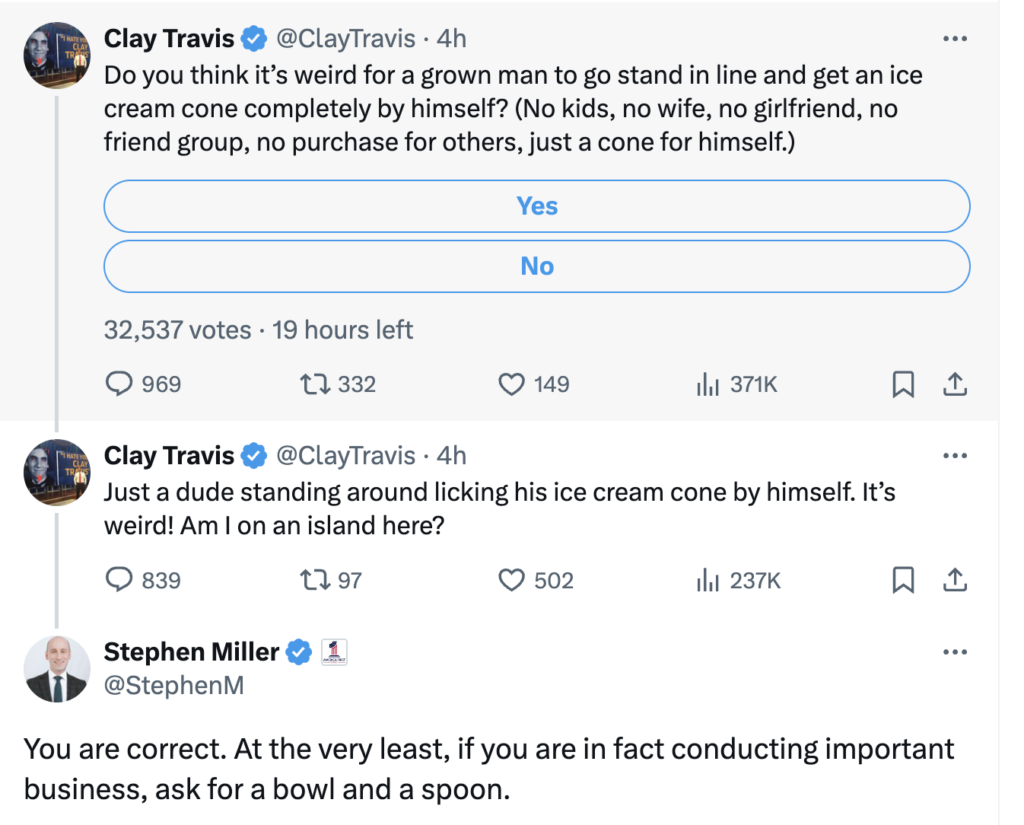
Task: Reply to the tweet with 839 replies
Action: pyautogui.click(x=120, y=580)
